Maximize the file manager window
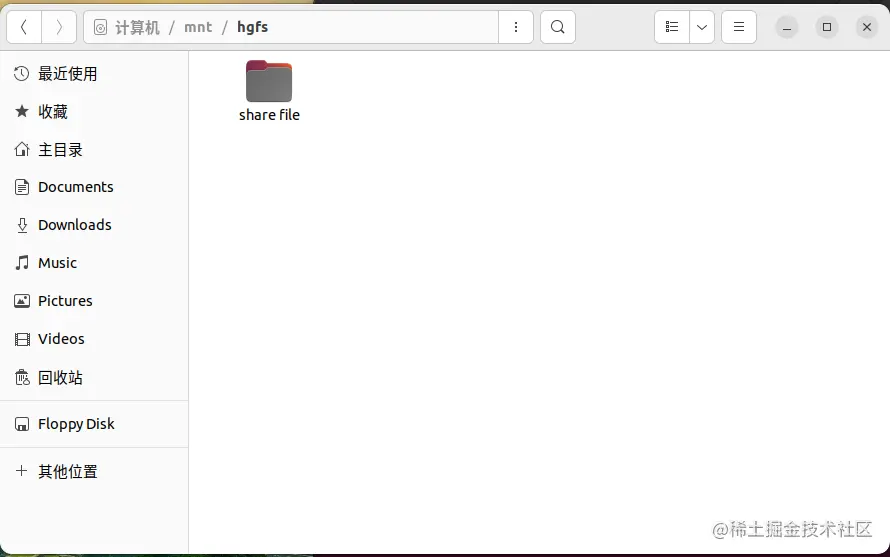This screenshot has height=557, width=890. (x=826, y=27)
